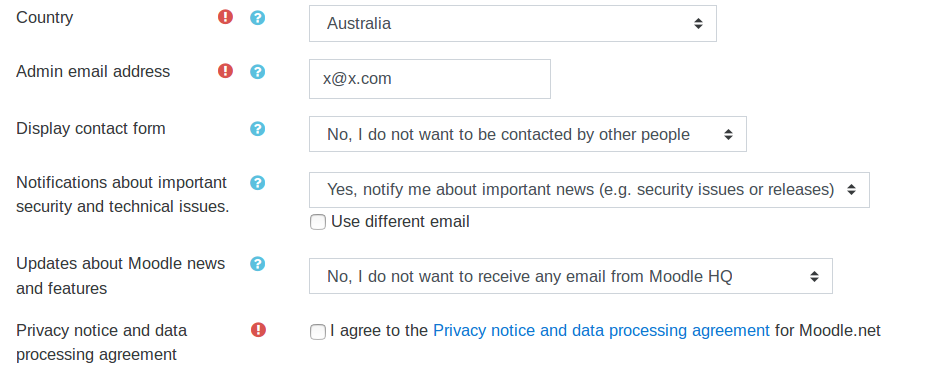
Task: Open help for Moodle news updates
Action: tap(257, 264)
